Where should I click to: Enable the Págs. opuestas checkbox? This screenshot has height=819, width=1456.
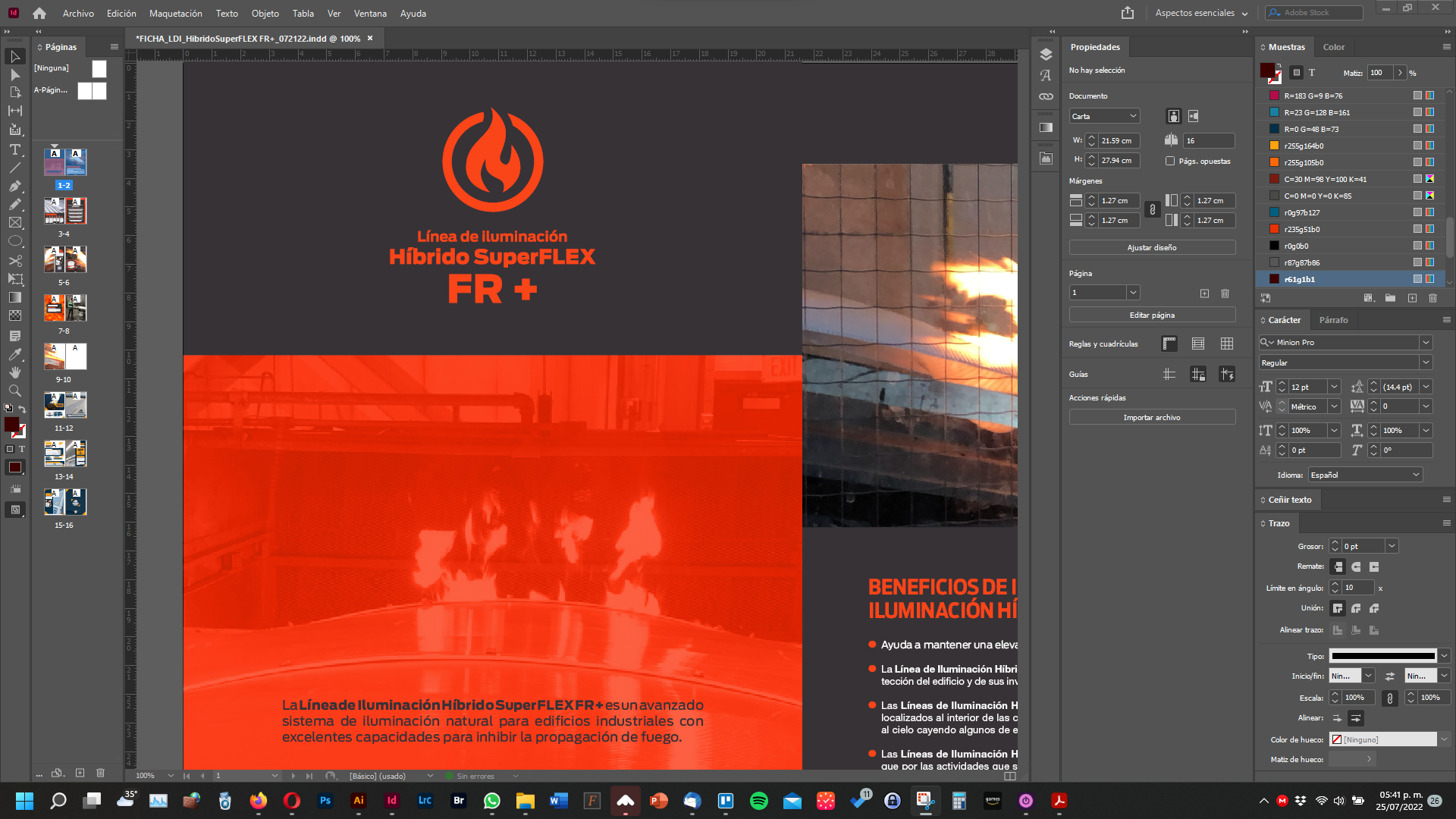point(1170,161)
